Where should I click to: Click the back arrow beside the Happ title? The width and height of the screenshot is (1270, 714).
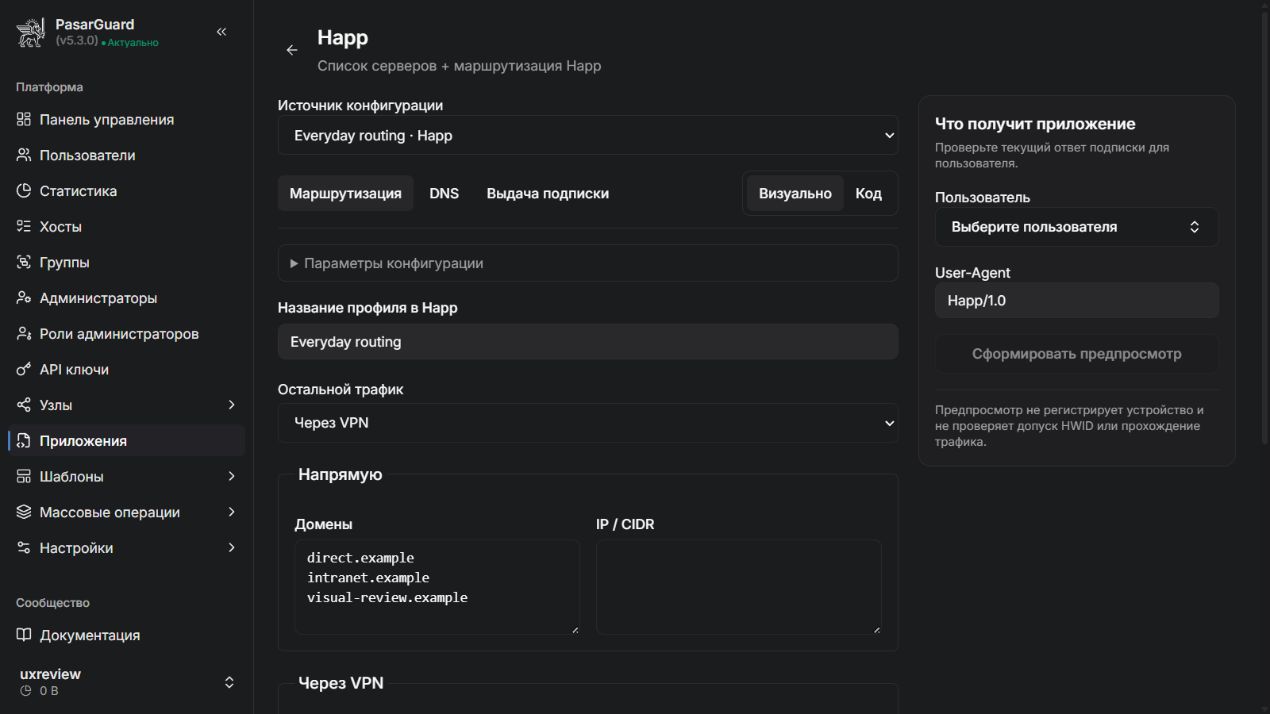292,50
